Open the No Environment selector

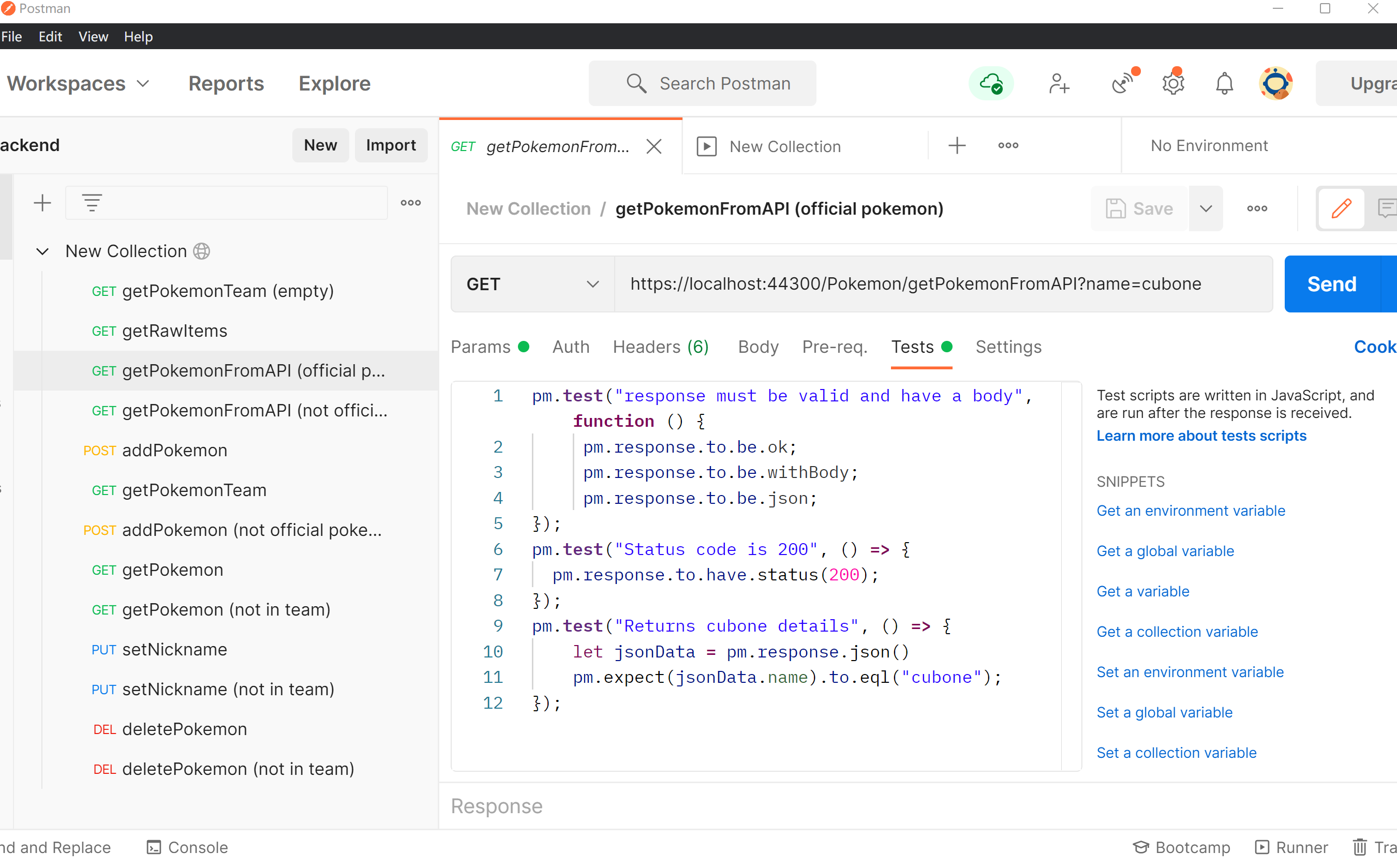[x=1209, y=145]
